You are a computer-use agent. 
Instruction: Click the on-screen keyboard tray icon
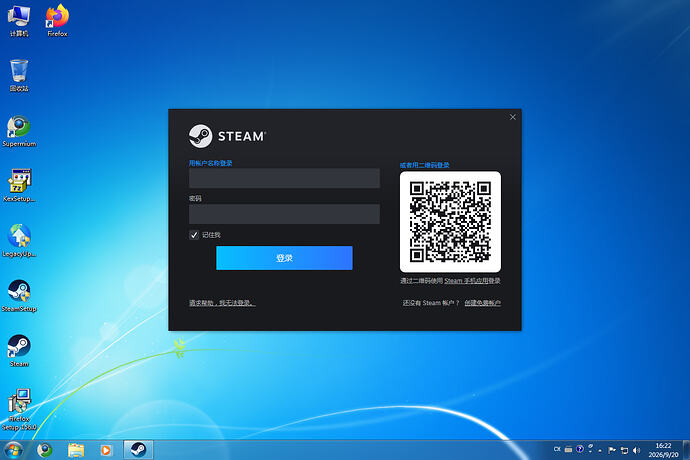pyautogui.click(x=569, y=449)
